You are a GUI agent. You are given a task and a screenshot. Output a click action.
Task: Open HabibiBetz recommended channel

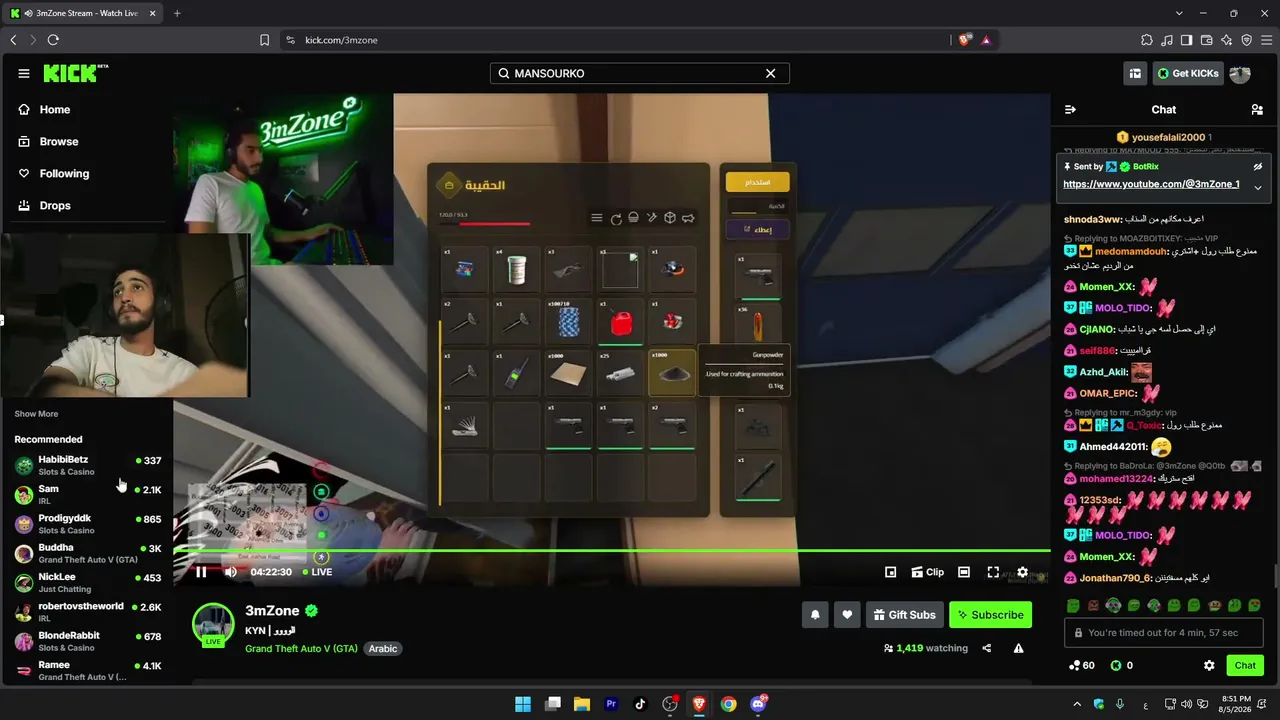click(88, 465)
